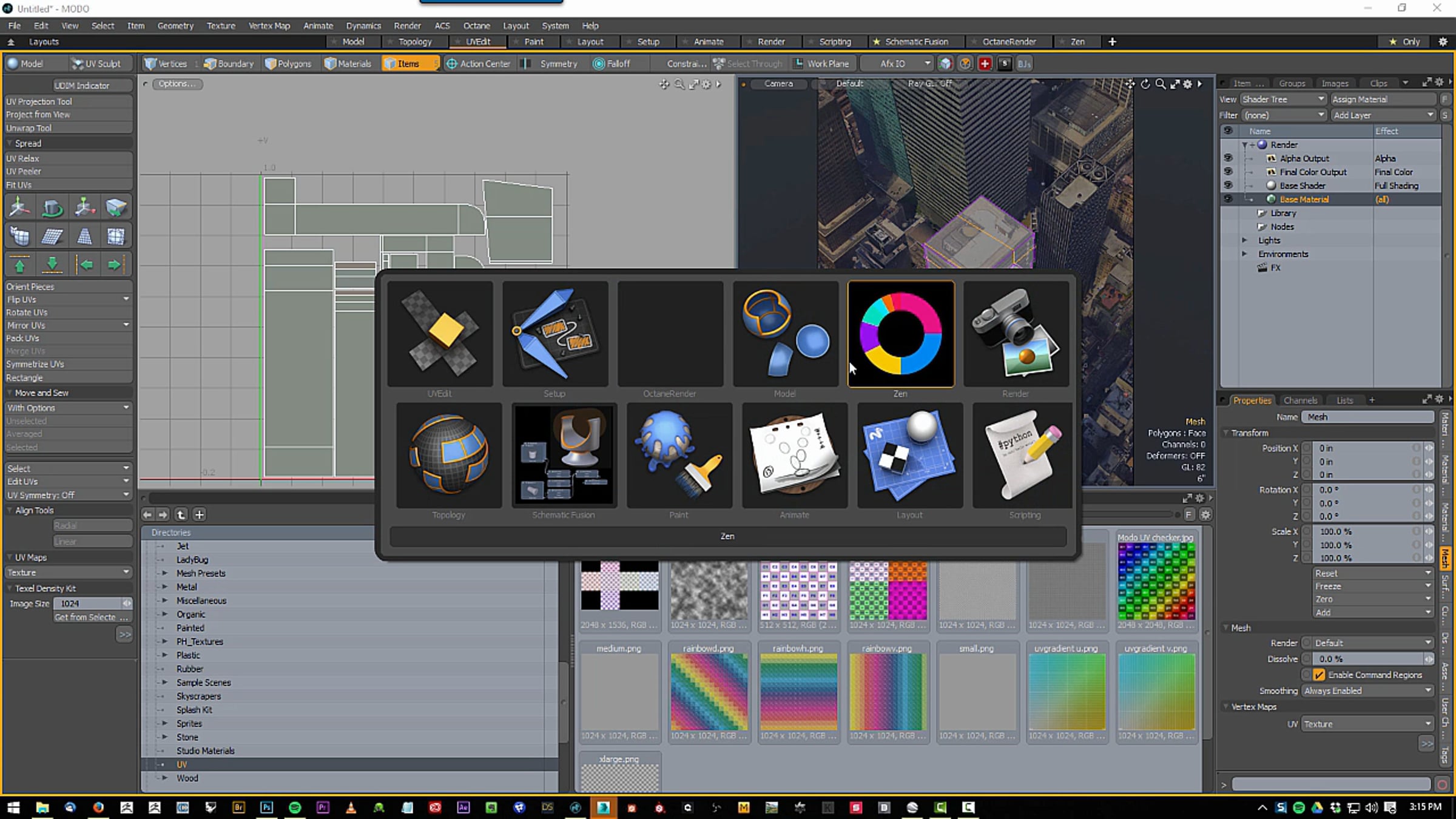Select the Scripting python scroll icon

(x=1024, y=455)
